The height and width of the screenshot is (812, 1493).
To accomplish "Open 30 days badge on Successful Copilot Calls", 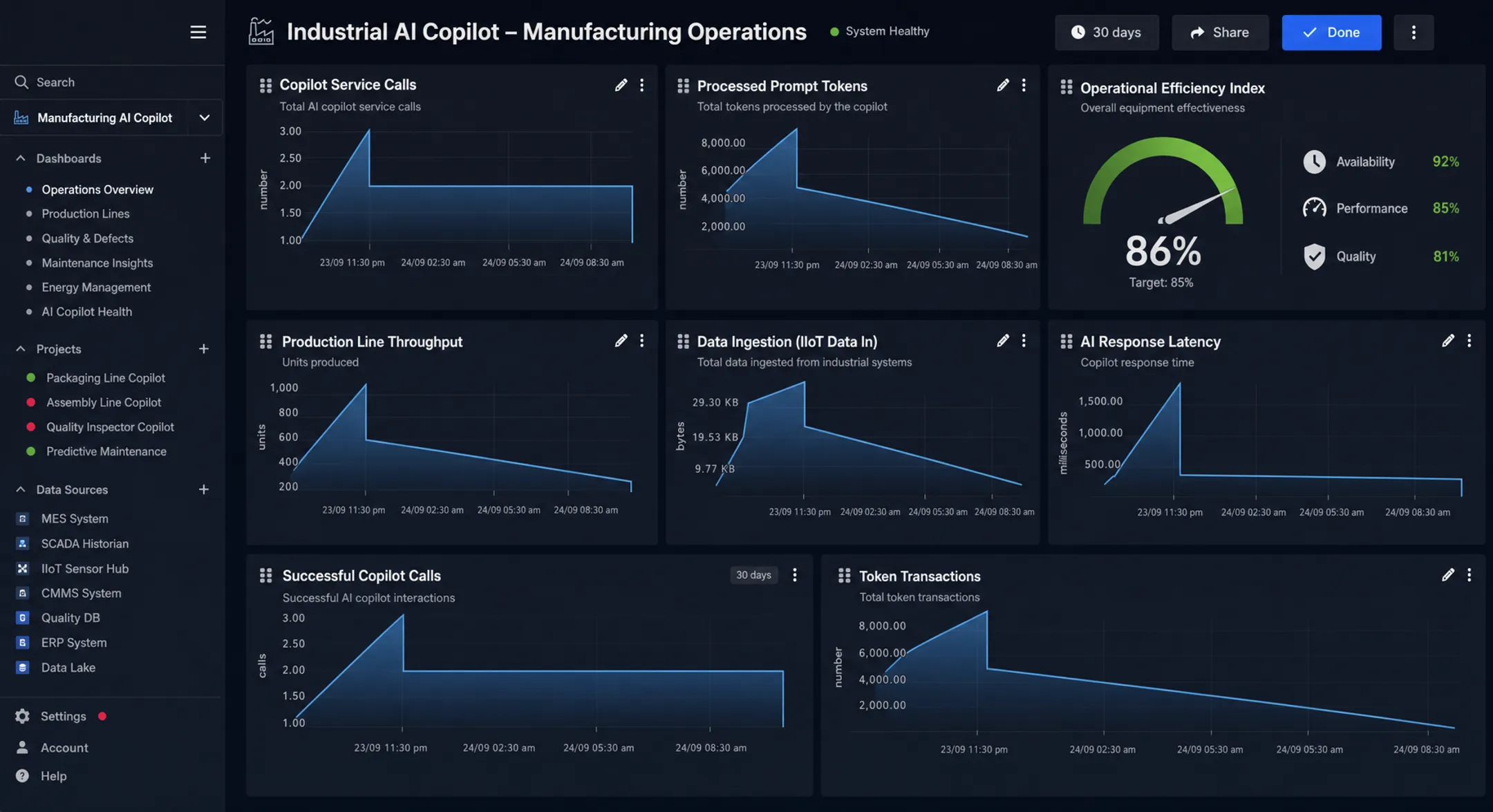I will (753, 575).
